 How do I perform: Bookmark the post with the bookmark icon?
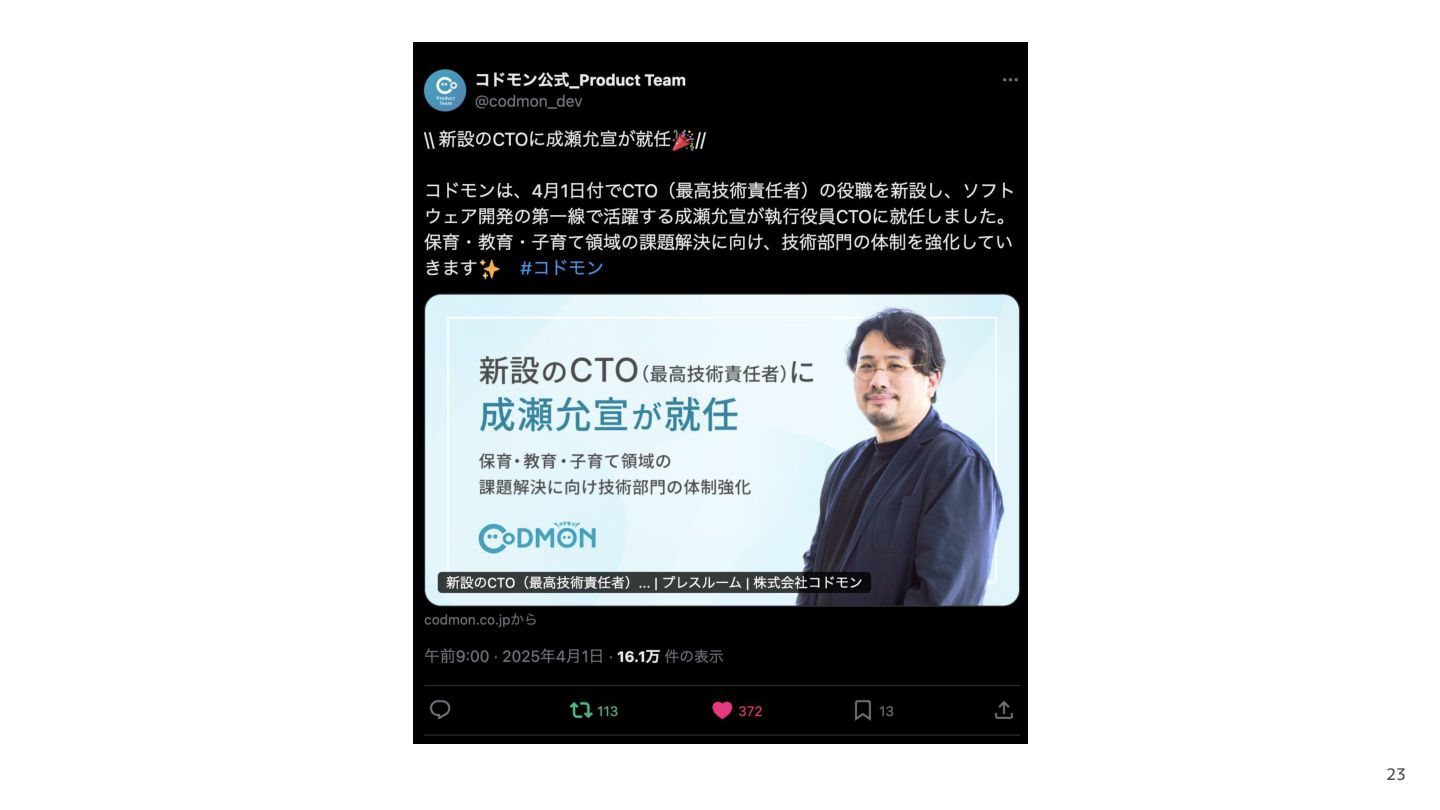862,710
